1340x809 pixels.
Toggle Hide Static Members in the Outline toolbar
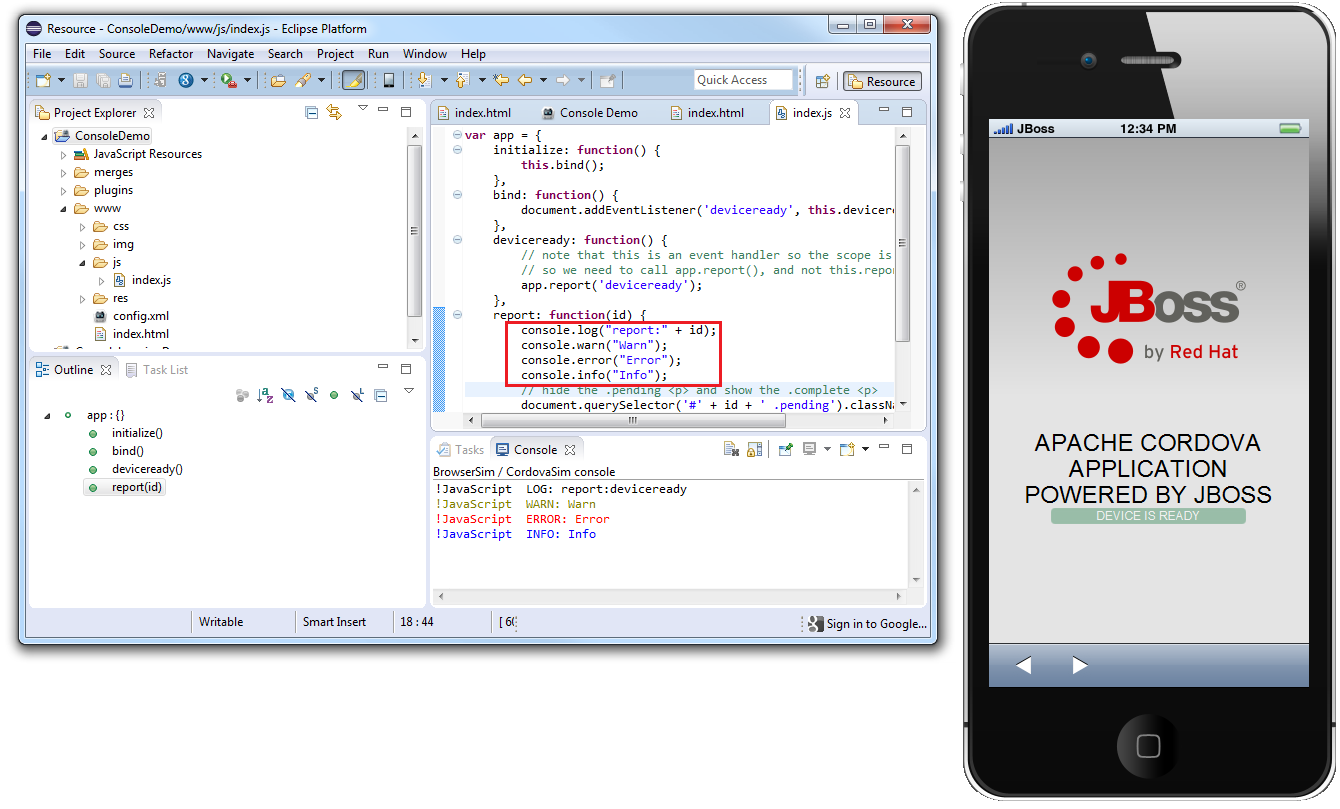(x=311, y=395)
